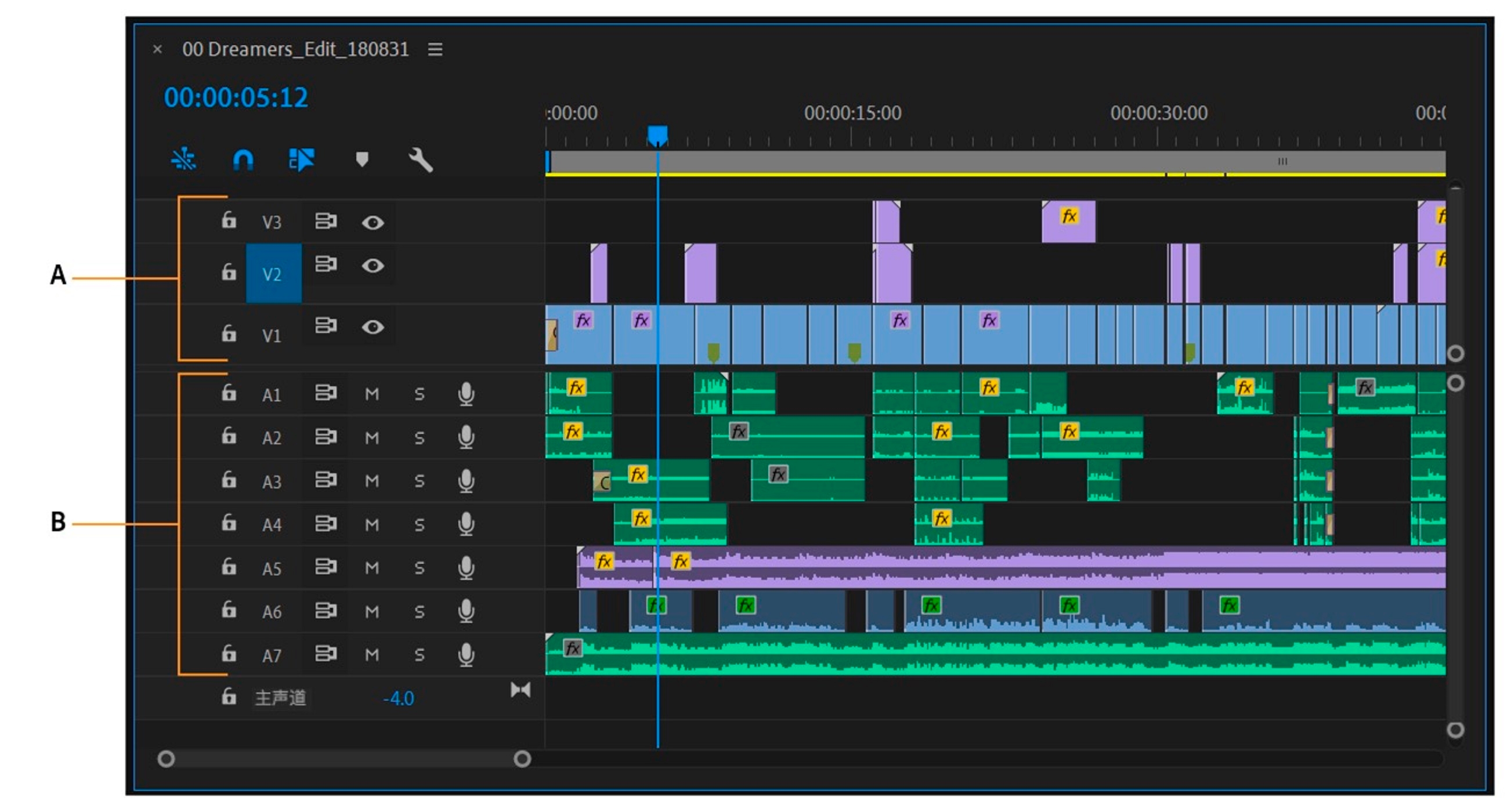Select the 00 Dreamers_Edit_180831 sequence tab

(x=295, y=49)
